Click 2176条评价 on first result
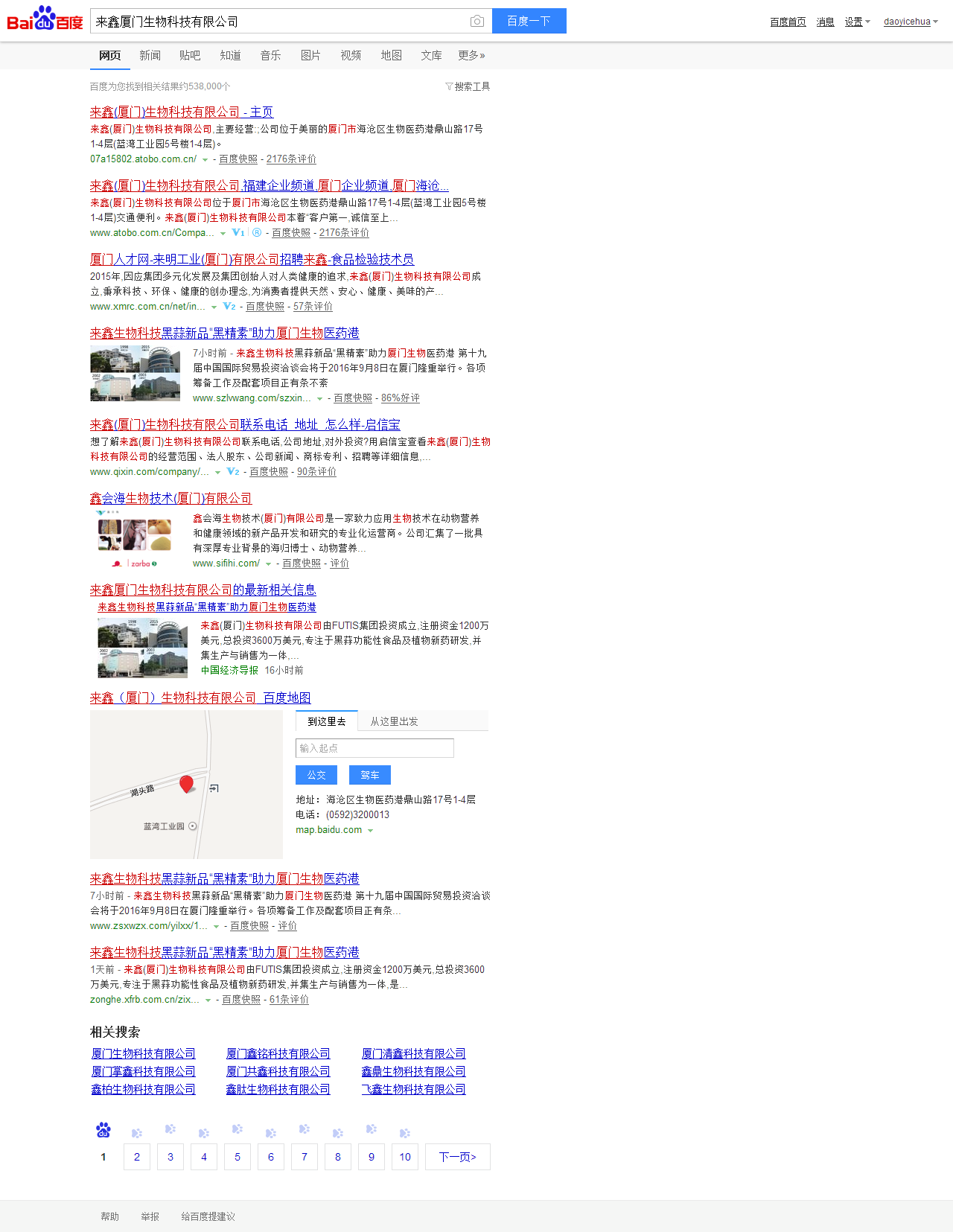The width and height of the screenshot is (953, 1232). 291,159
